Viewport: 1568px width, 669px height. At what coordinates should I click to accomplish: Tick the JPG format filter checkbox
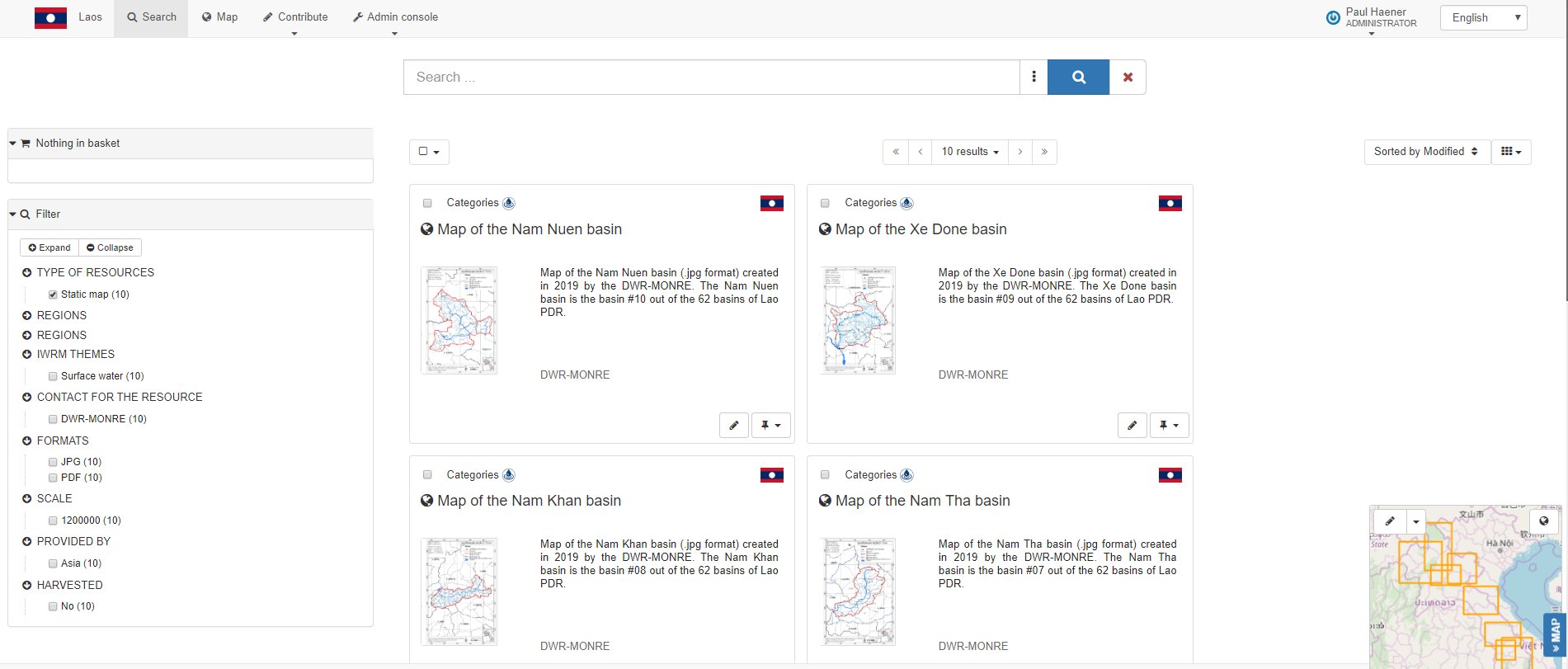point(53,462)
